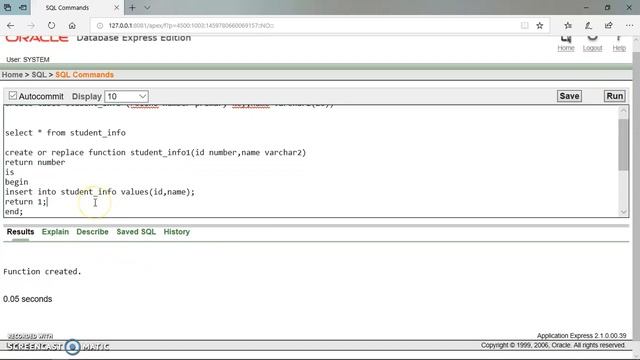Open the browser home page
The image size is (640, 360).
tap(72, 25)
